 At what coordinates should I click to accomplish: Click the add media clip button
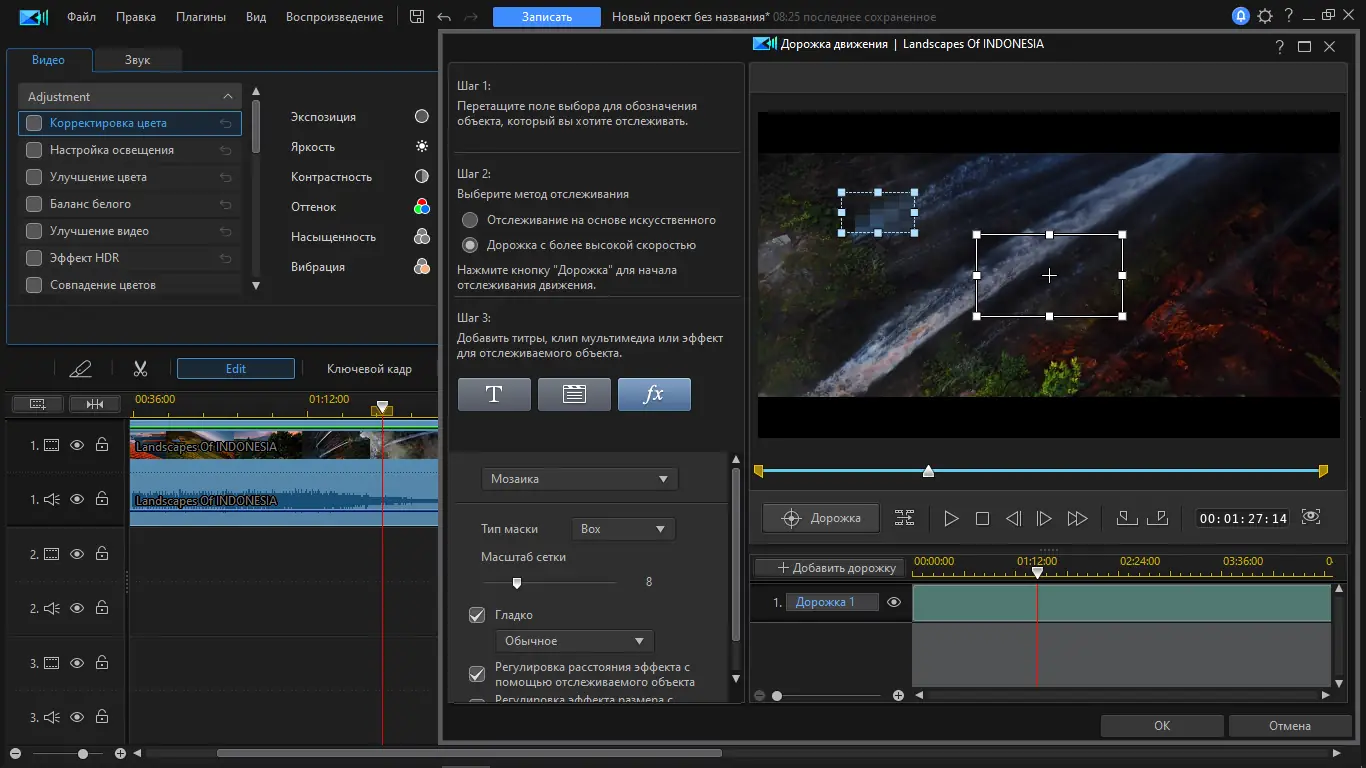tap(574, 394)
